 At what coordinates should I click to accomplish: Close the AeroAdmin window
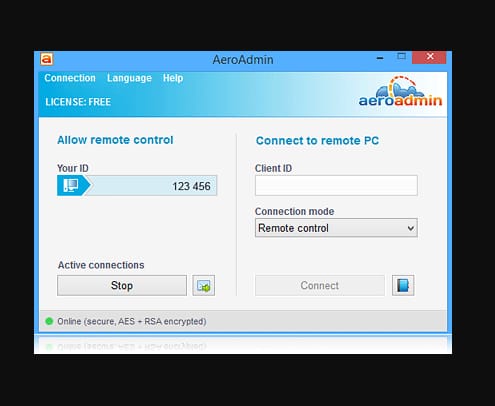(x=429, y=57)
